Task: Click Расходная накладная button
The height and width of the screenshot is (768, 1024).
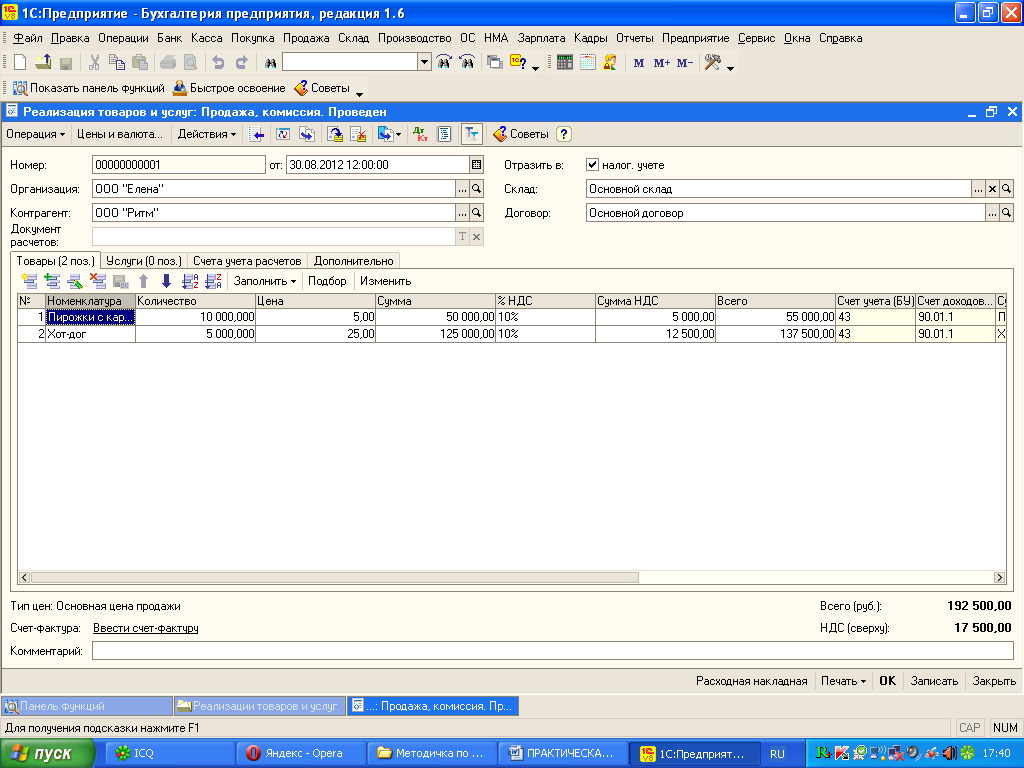Action: [752, 681]
